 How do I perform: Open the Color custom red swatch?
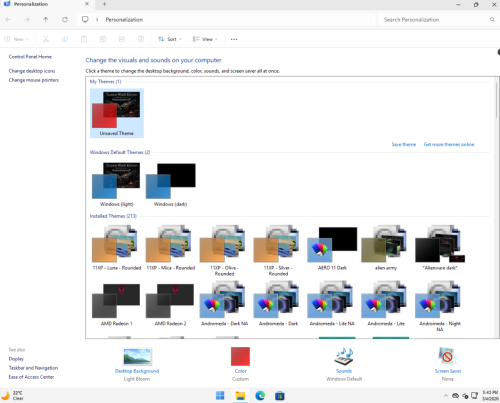(240, 356)
